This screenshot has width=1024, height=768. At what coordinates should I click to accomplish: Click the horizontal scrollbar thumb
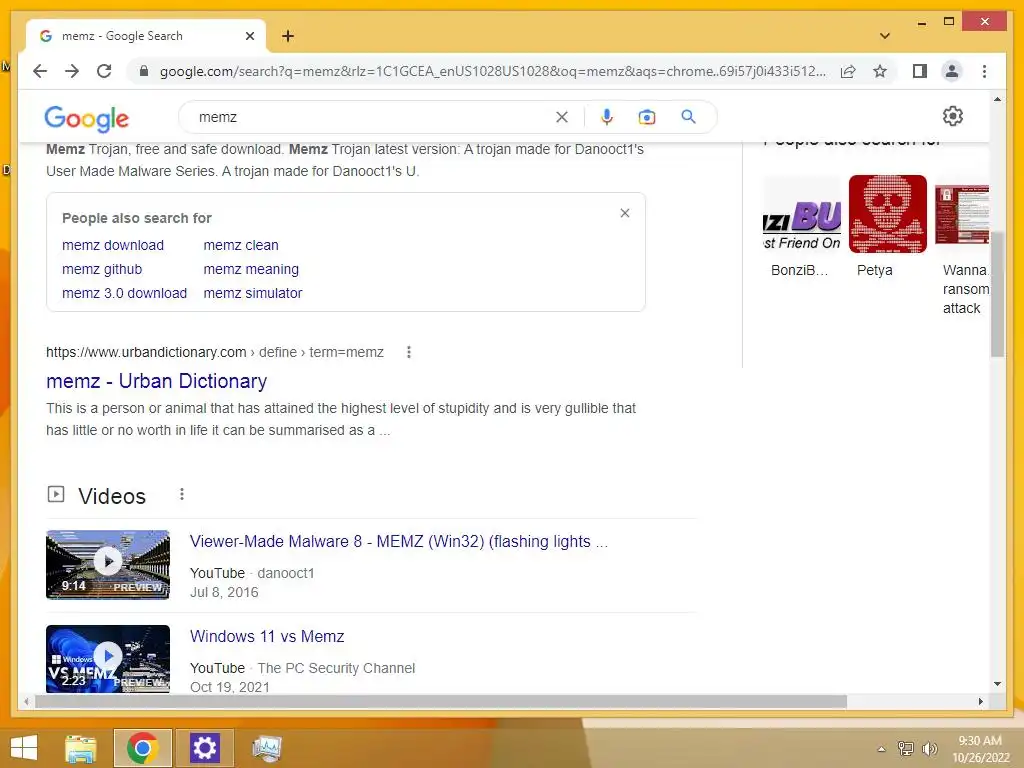[x=441, y=701]
